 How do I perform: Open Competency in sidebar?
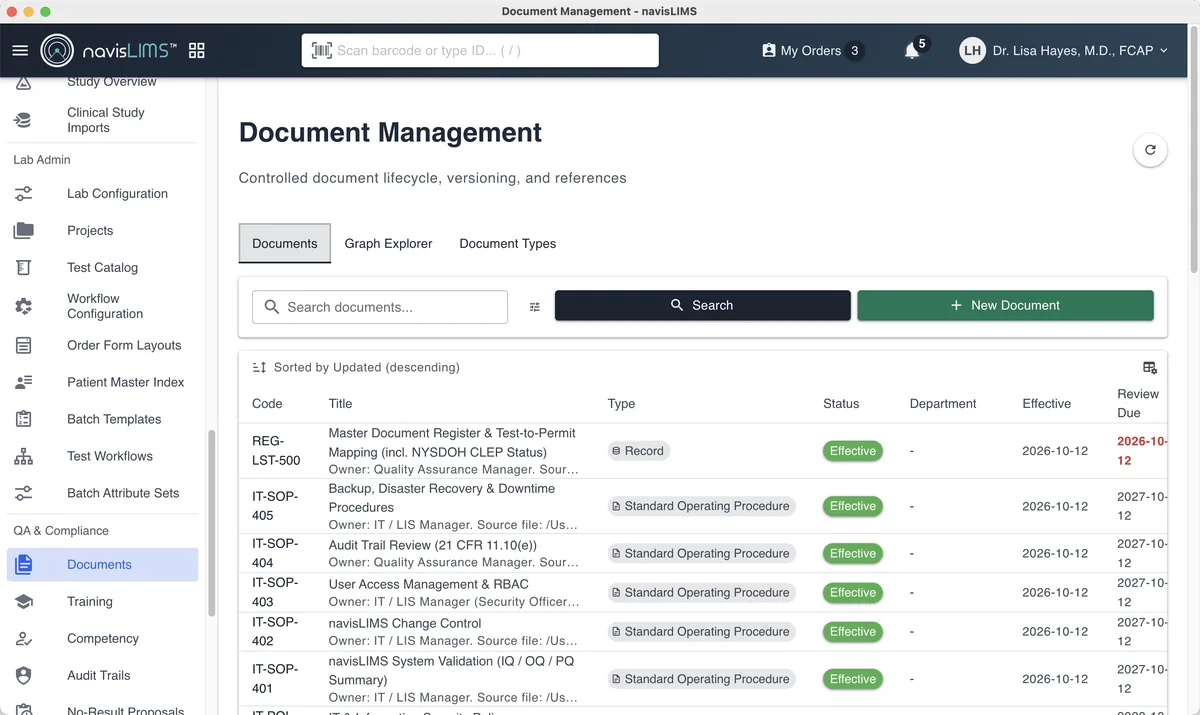(102, 639)
